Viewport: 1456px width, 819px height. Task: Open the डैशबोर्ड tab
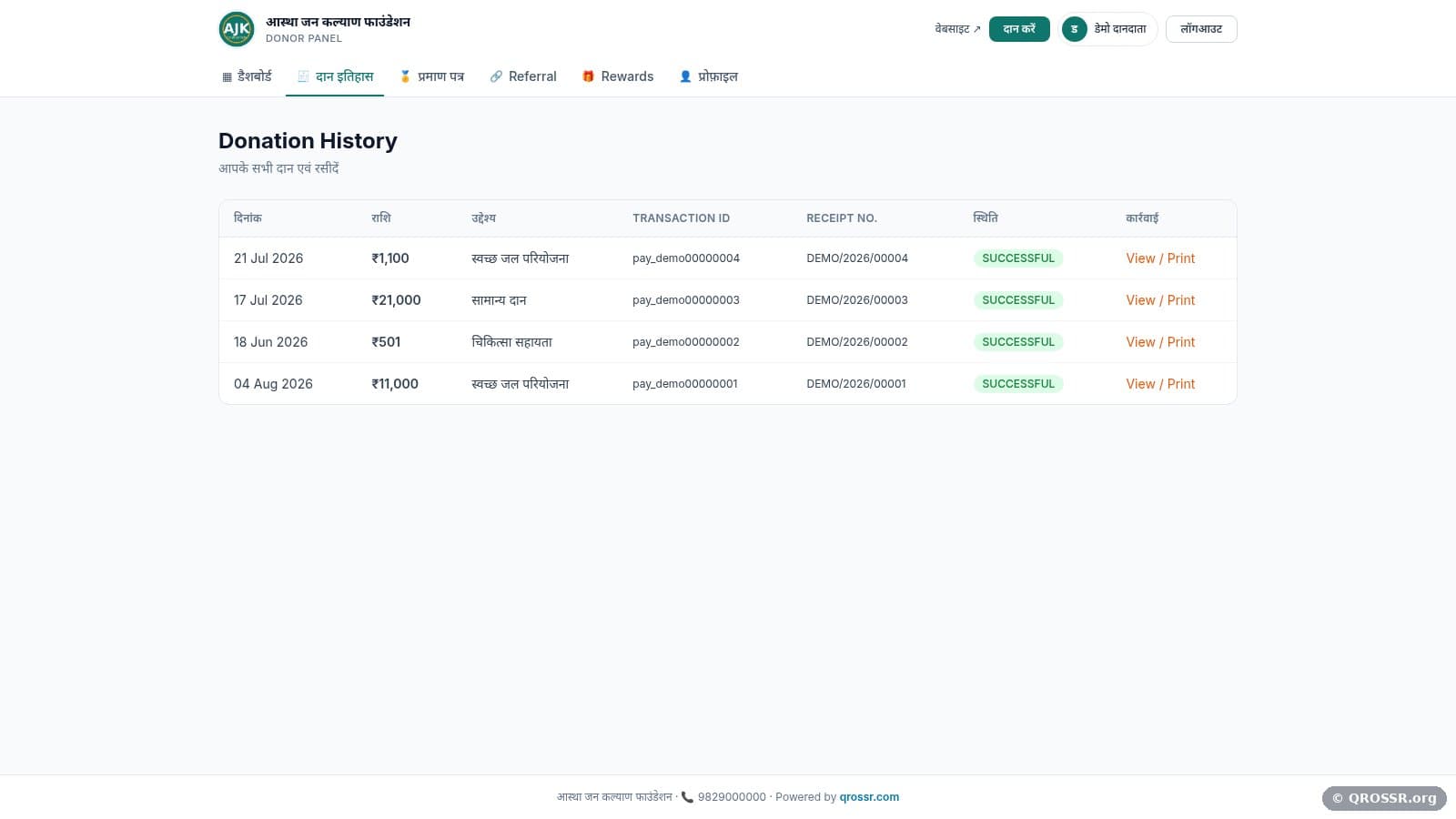[x=247, y=76]
